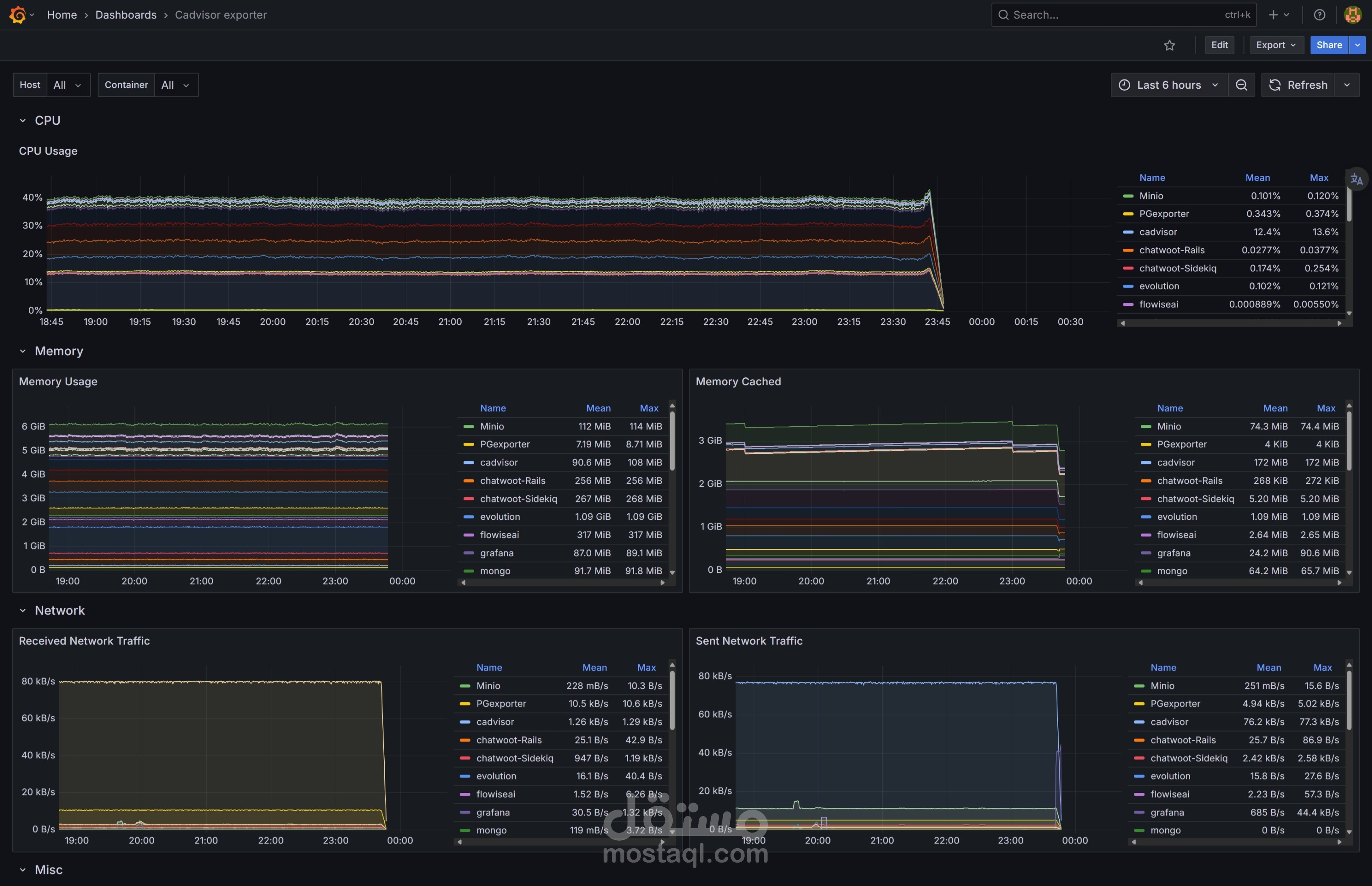Click the blue Share button
This screenshot has width=1372, height=886.
point(1329,45)
